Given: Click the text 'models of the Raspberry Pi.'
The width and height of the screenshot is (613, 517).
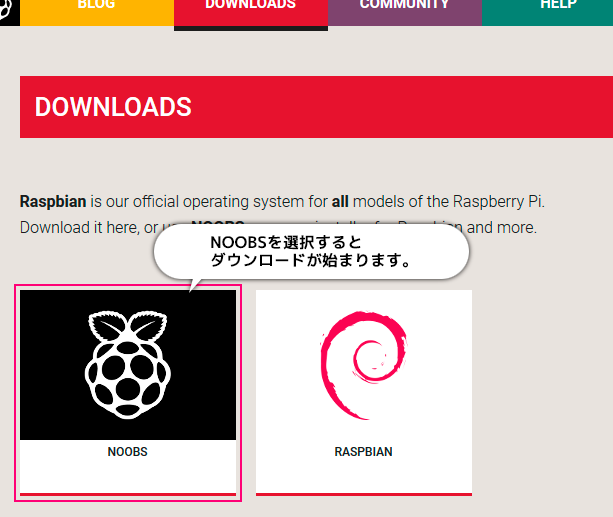Looking at the screenshot, I should coord(448,202).
